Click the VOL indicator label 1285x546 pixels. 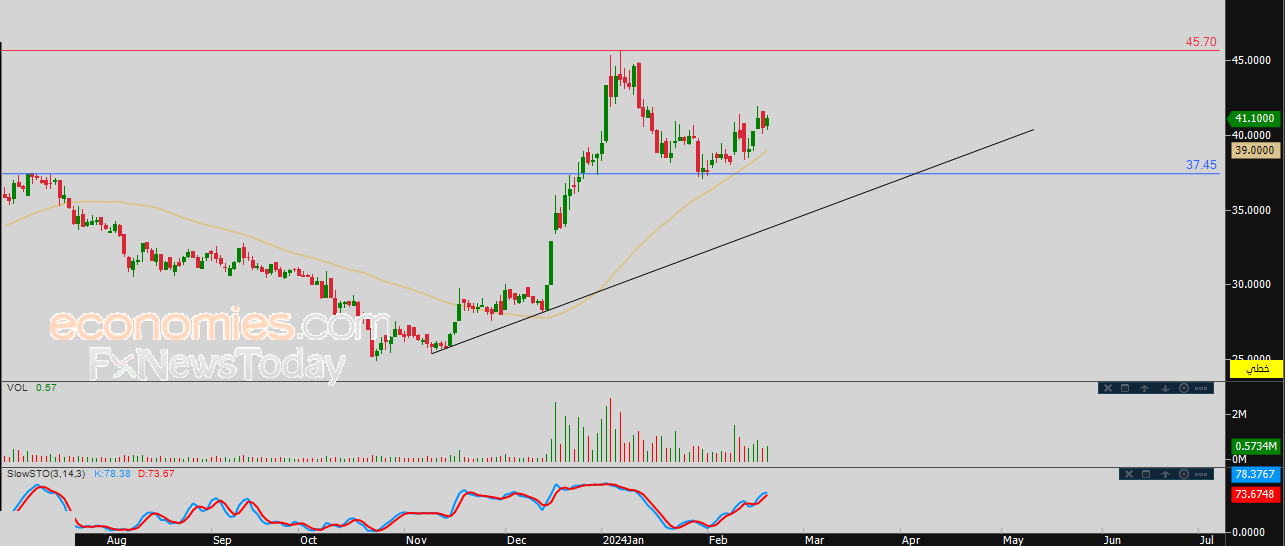17,387
